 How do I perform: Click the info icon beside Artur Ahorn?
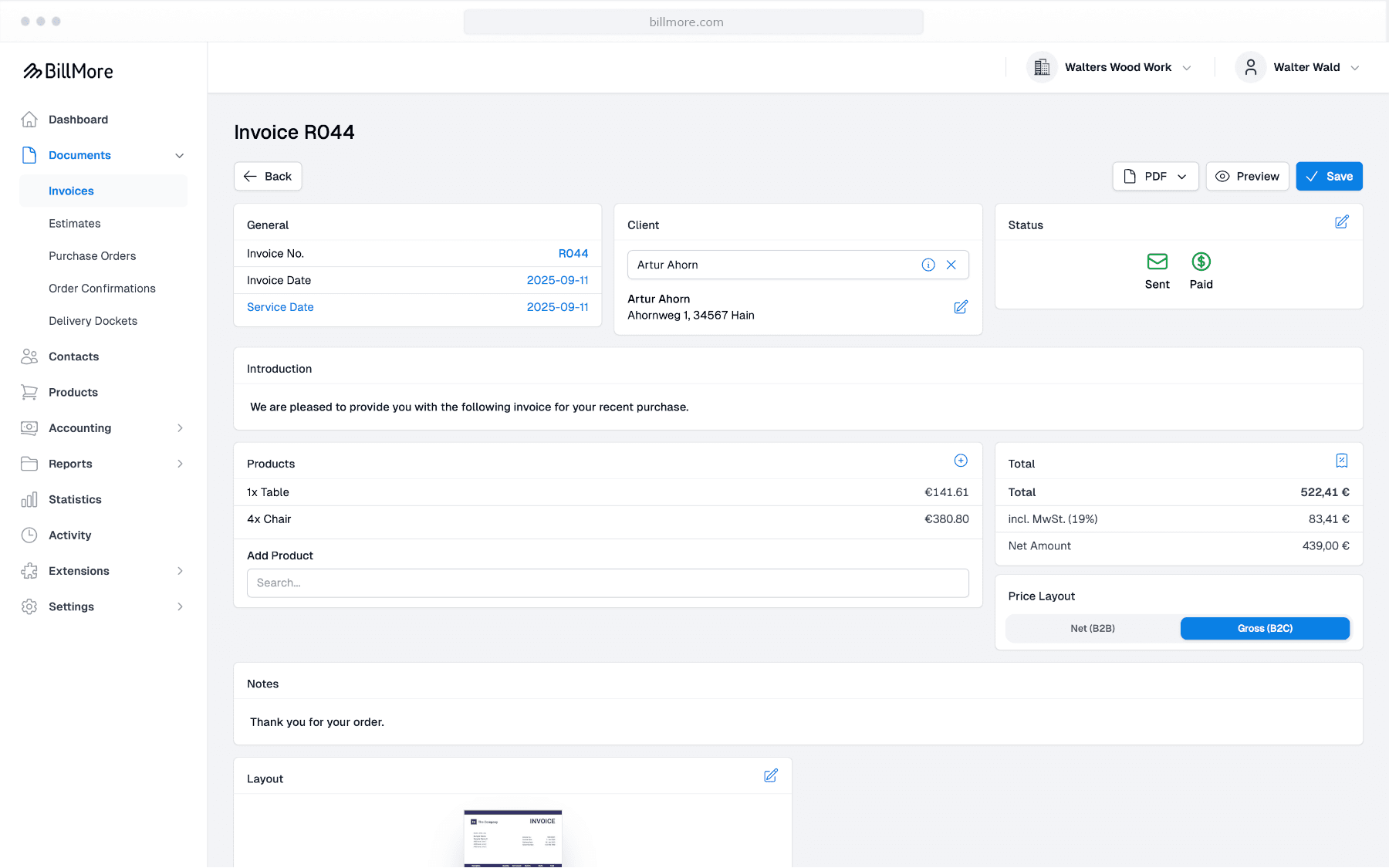(928, 265)
